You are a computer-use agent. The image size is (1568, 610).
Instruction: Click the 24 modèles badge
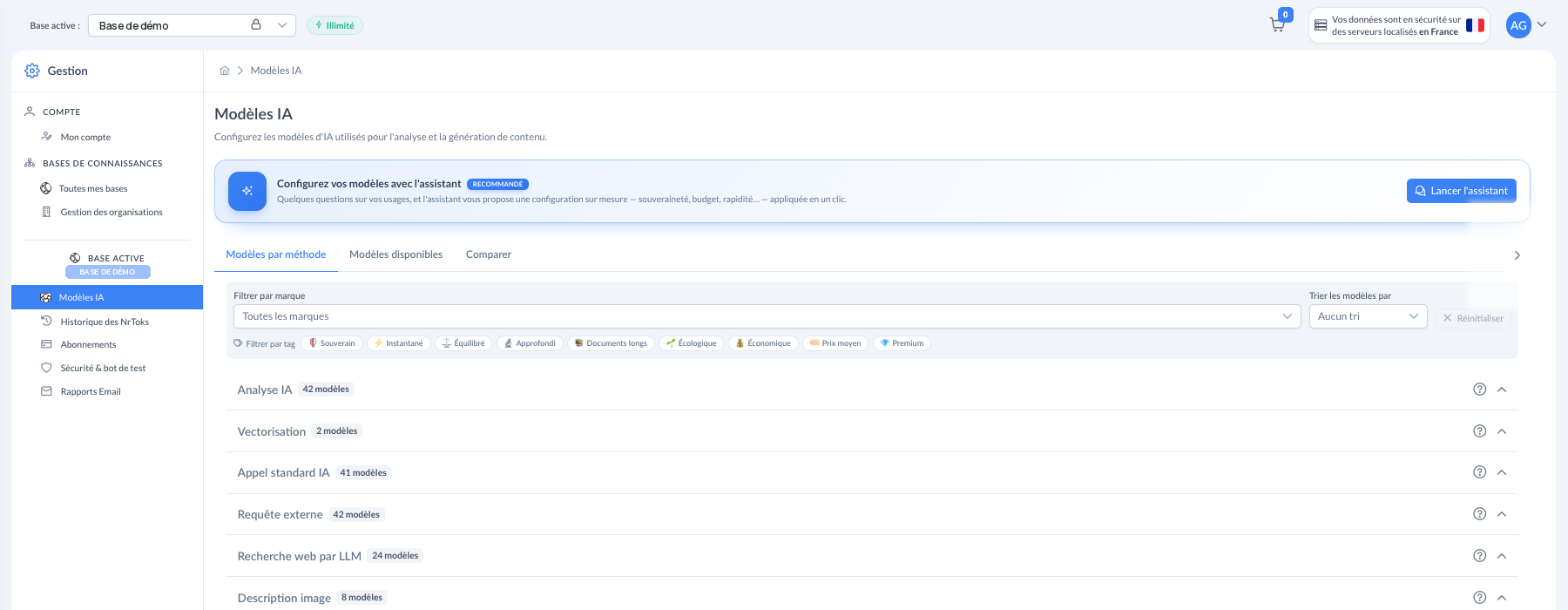(x=395, y=556)
